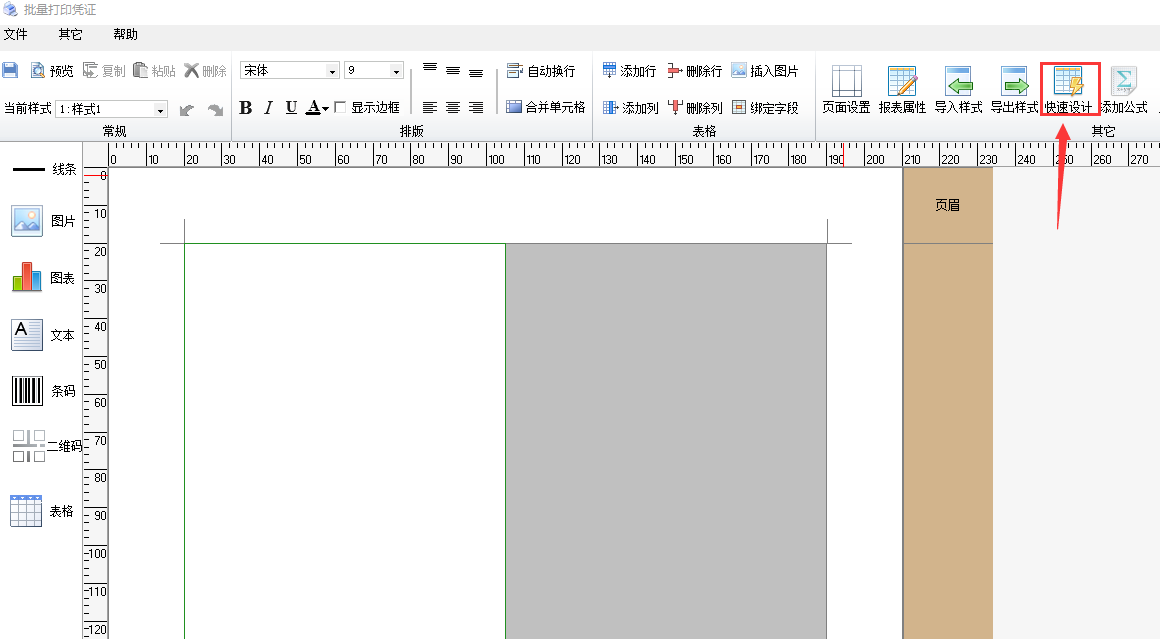Expand the 当前样式 style dropdown
The image size is (1160, 639).
(160, 109)
